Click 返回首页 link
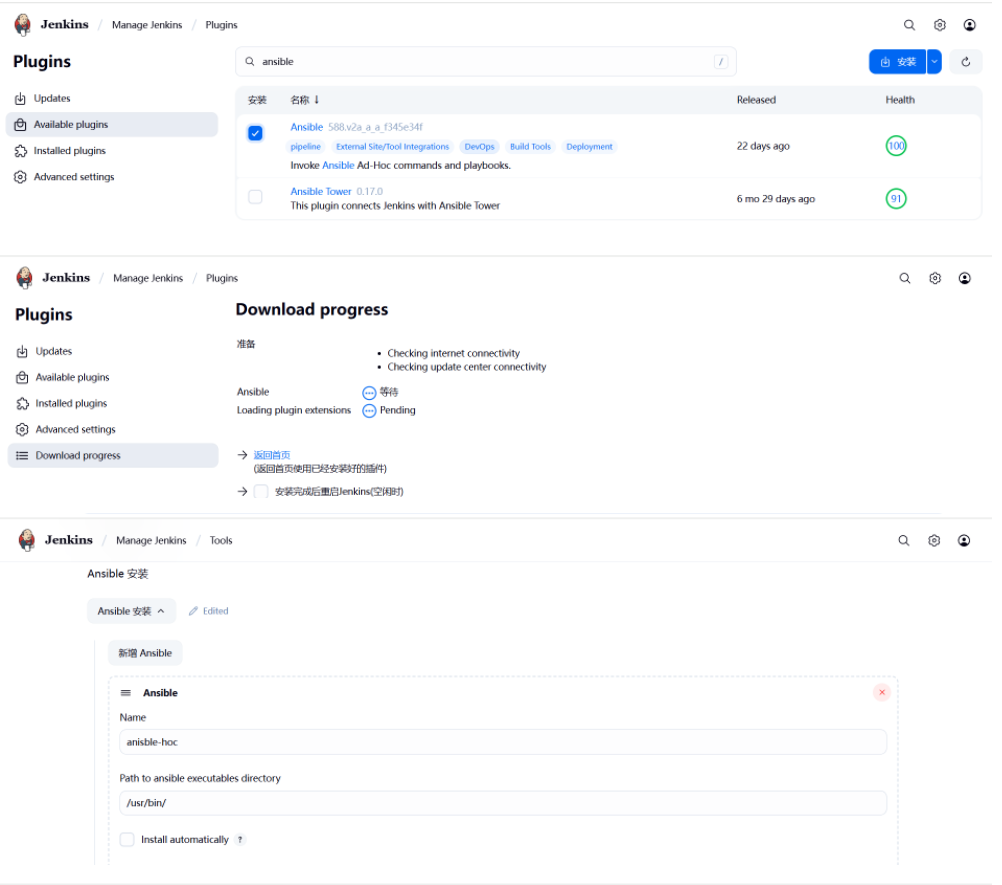Viewport: 1002px width, 885px height. 272,455
